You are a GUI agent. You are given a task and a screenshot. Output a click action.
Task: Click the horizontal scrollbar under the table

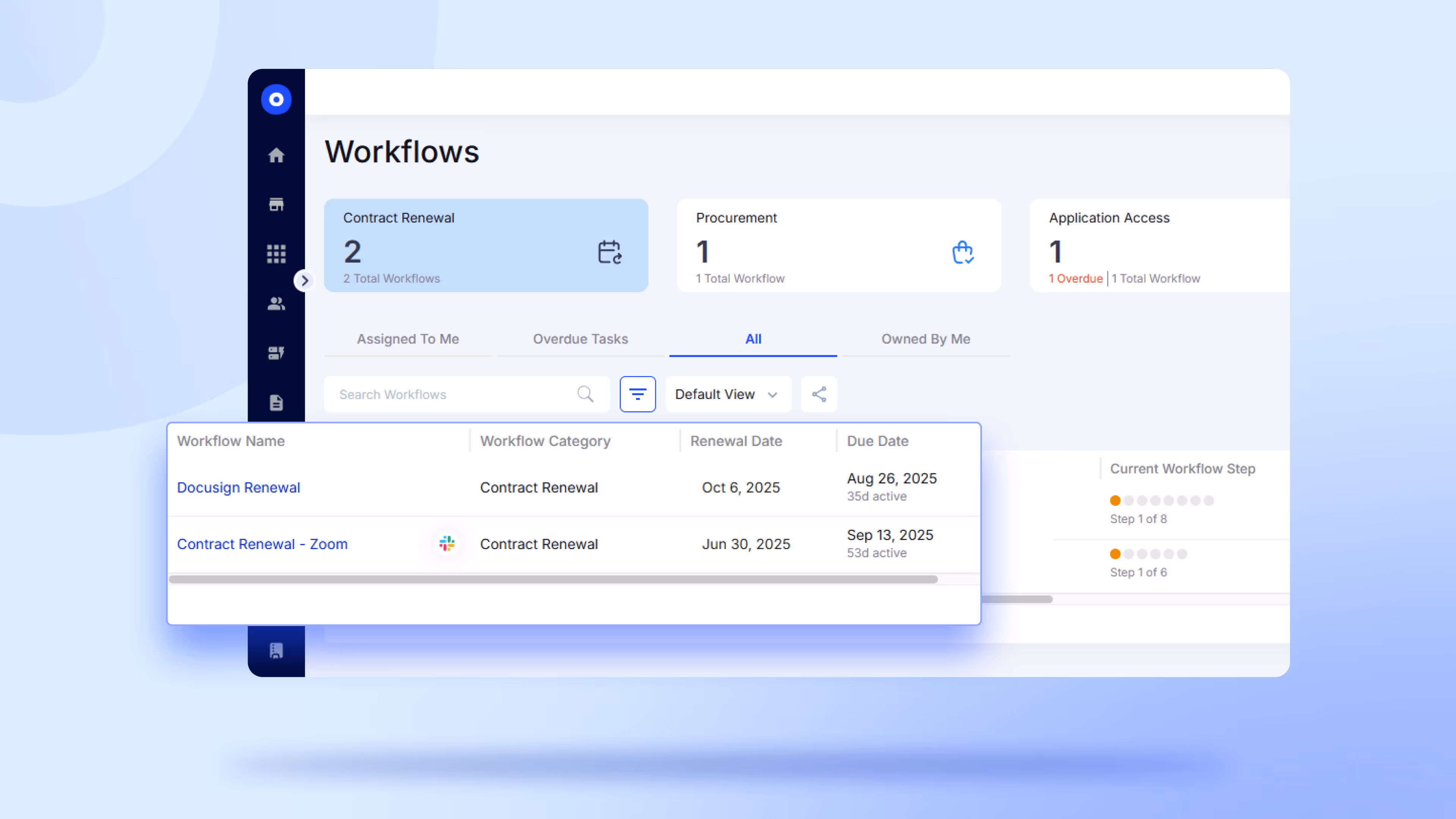click(553, 579)
